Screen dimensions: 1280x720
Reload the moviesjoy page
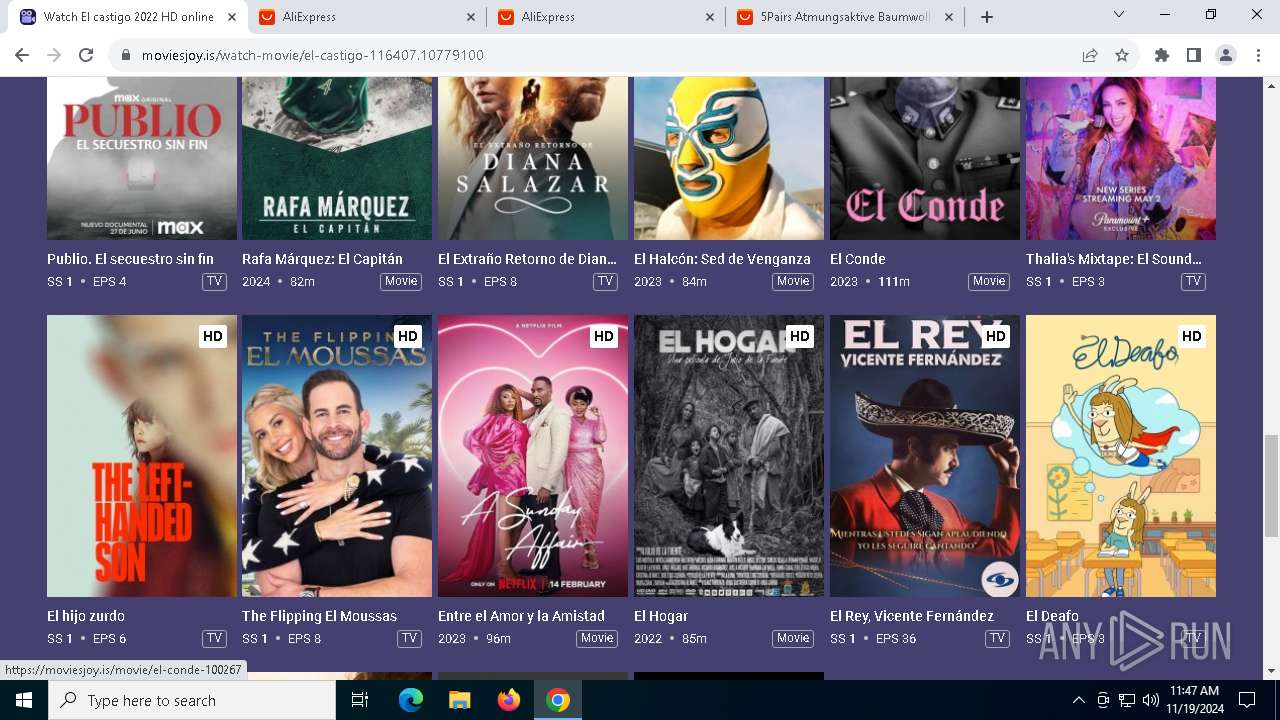[86, 55]
